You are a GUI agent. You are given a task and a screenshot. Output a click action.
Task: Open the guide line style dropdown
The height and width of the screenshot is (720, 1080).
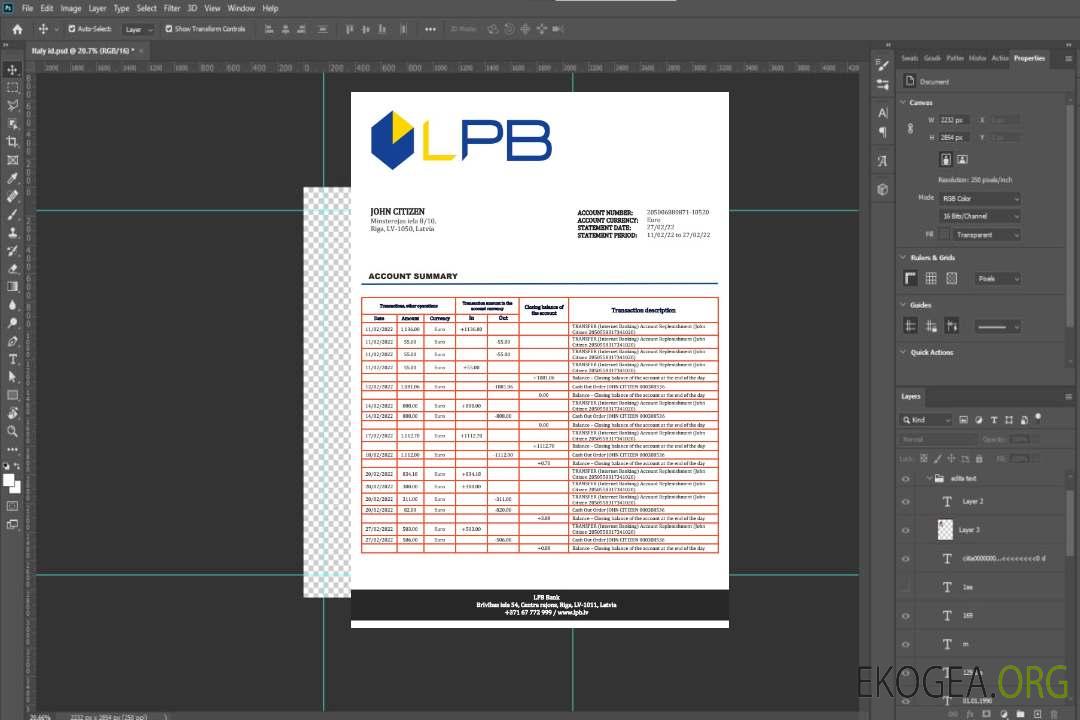tap(997, 327)
